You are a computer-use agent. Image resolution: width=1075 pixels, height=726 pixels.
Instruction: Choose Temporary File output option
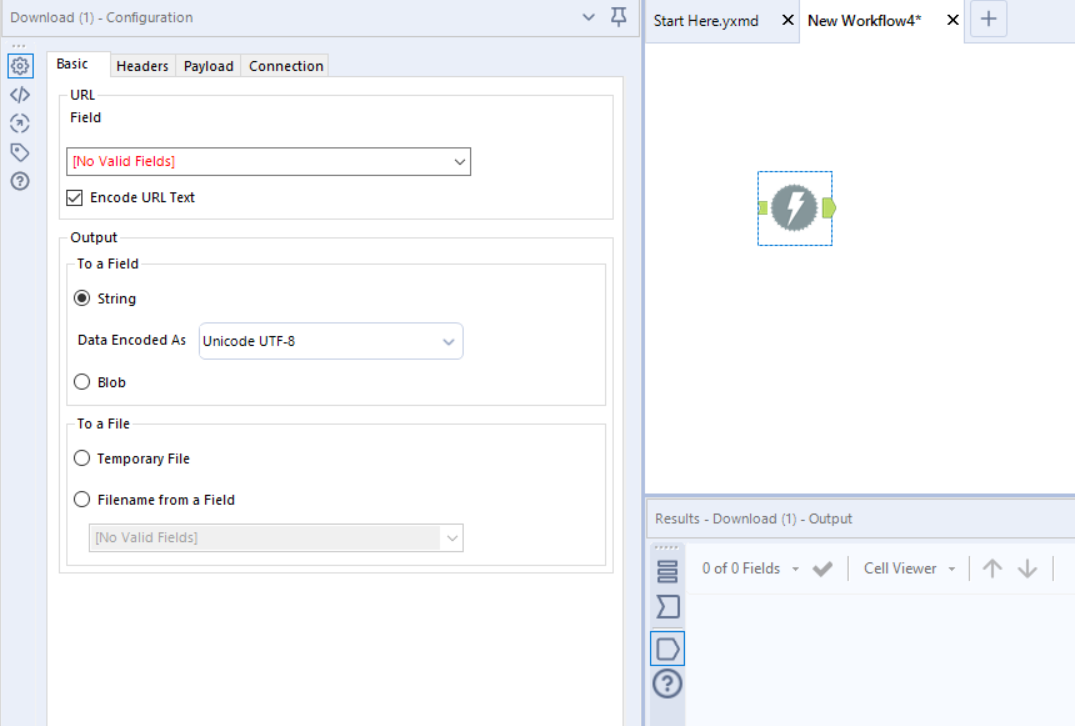click(x=81, y=458)
